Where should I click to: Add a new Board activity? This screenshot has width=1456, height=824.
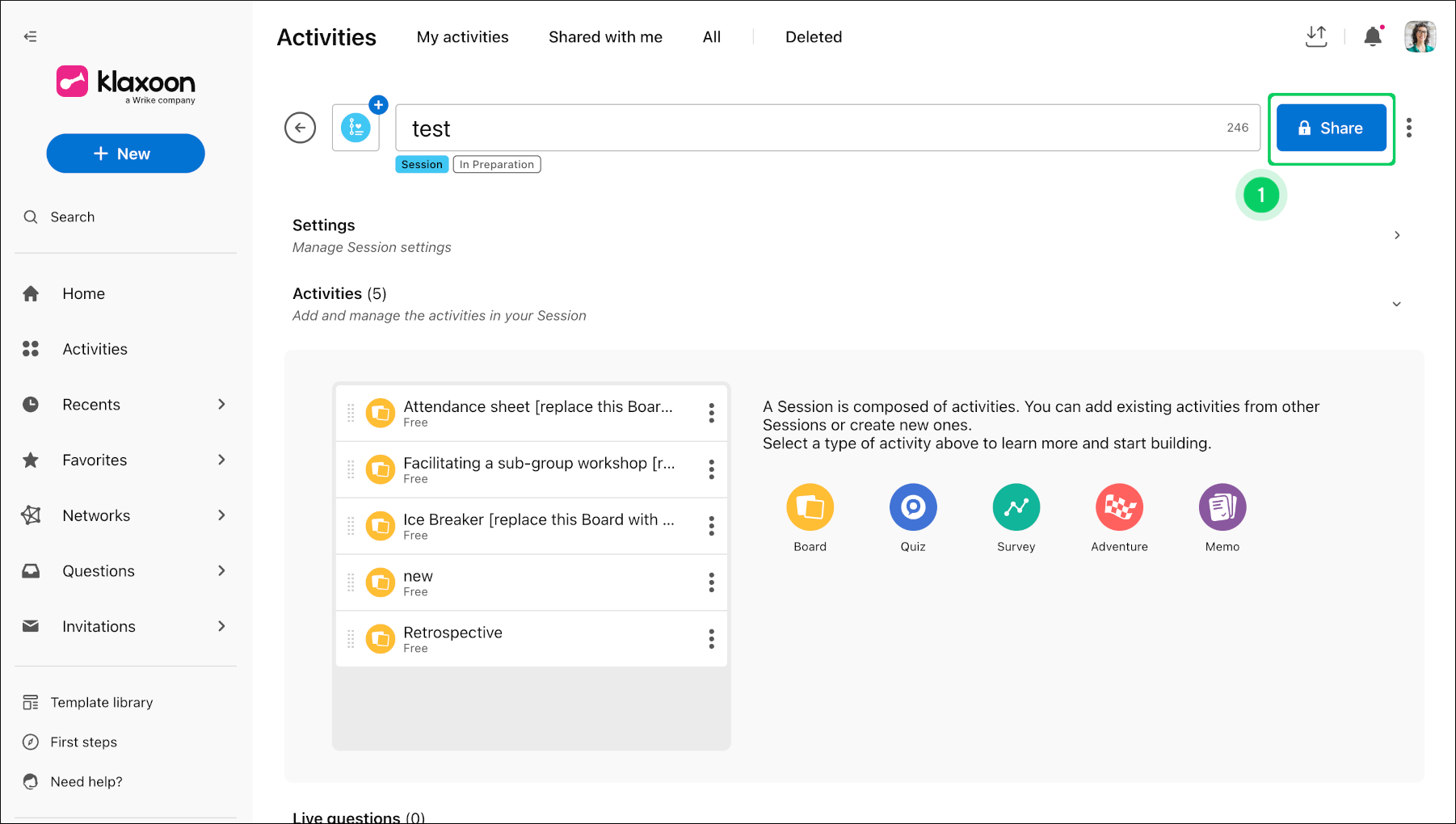point(810,507)
